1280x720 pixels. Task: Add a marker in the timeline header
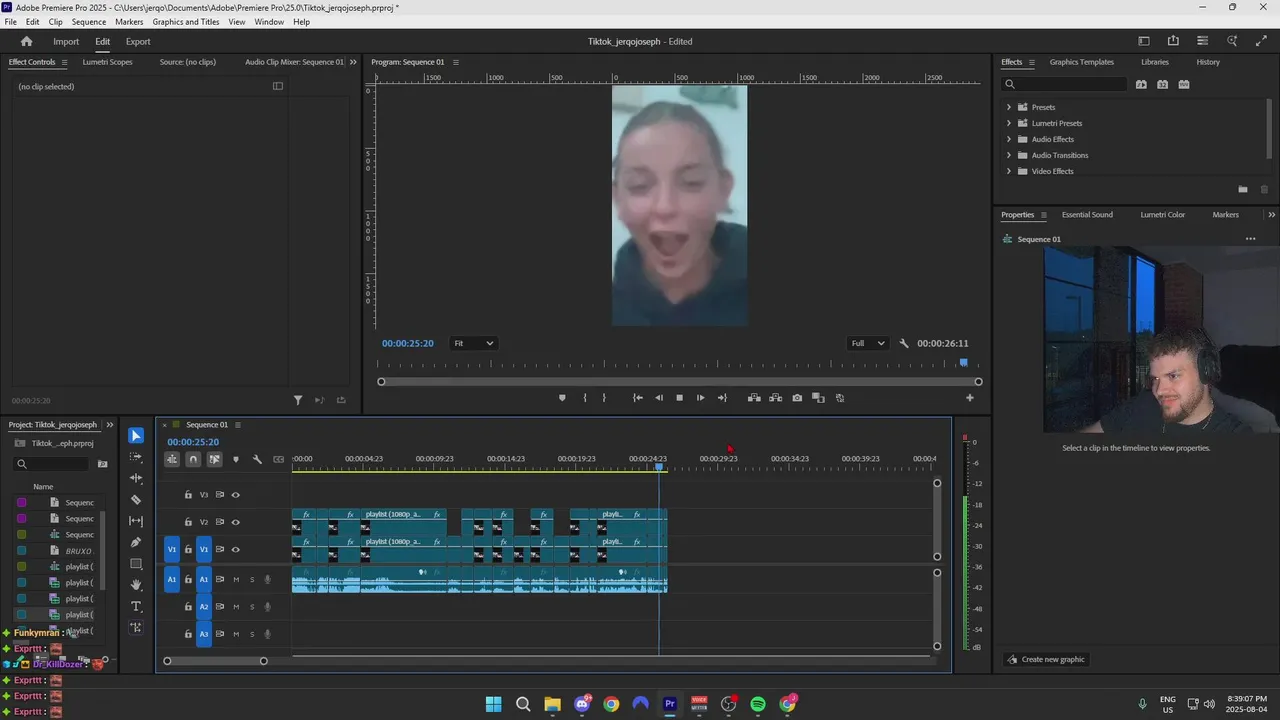tap(236, 460)
